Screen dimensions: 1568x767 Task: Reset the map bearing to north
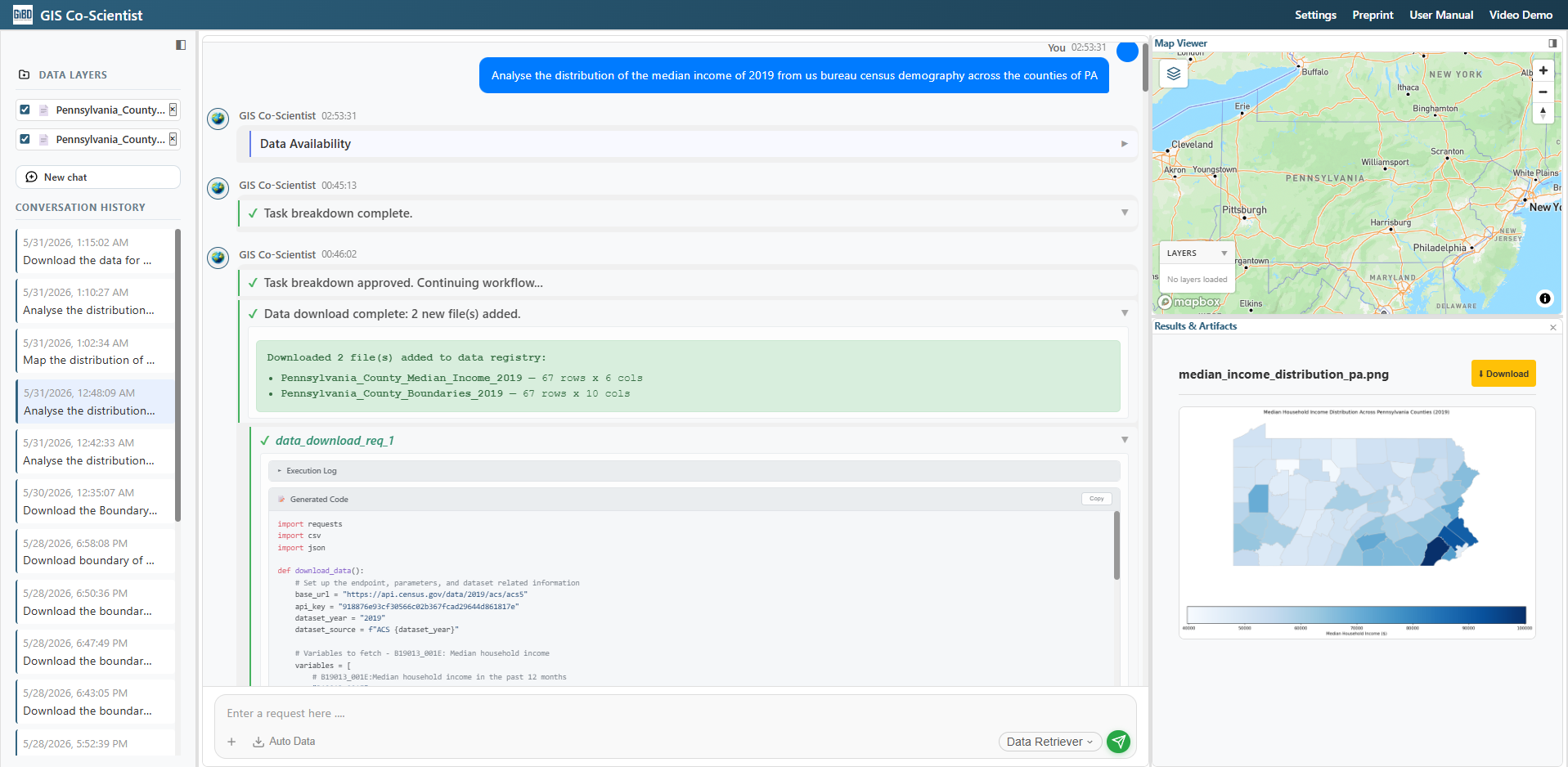tap(1543, 113)
